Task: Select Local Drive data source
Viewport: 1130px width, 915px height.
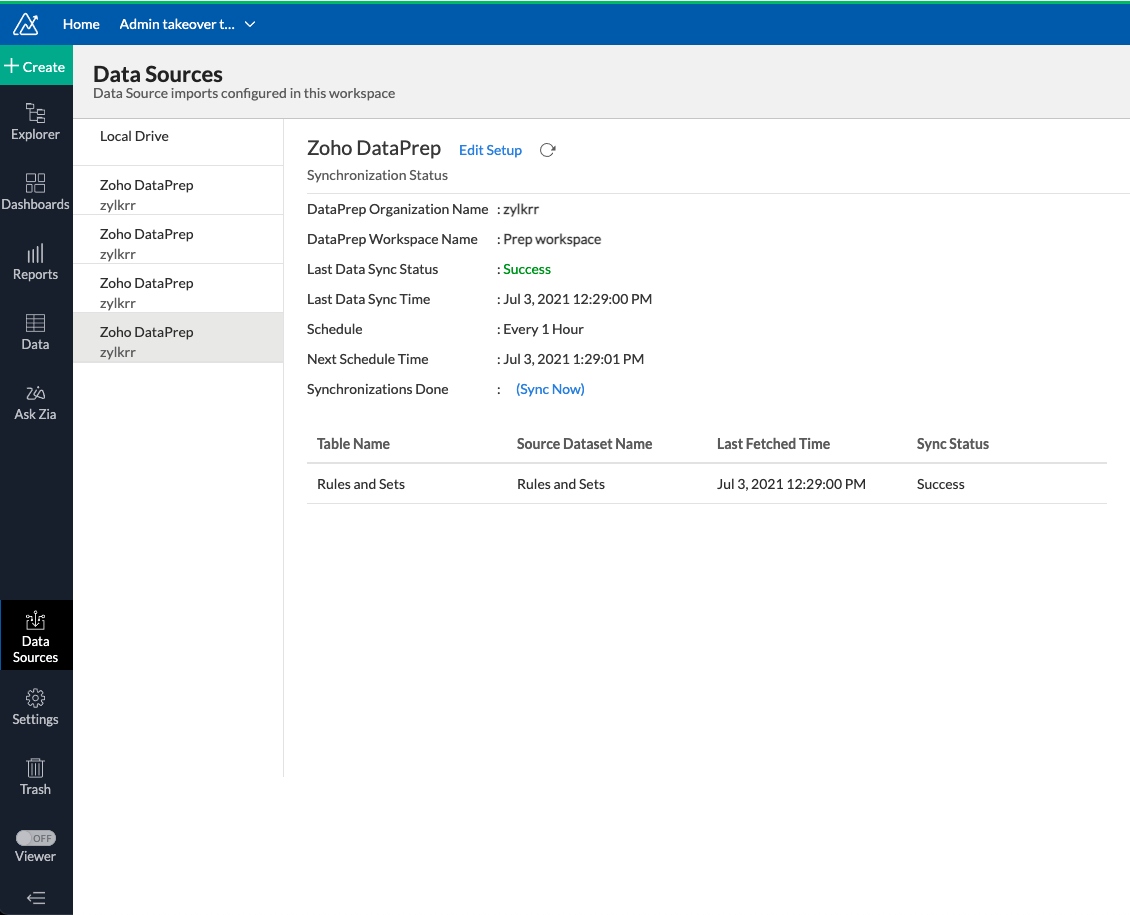Action: pyautogui.click(x=134, y=136)
